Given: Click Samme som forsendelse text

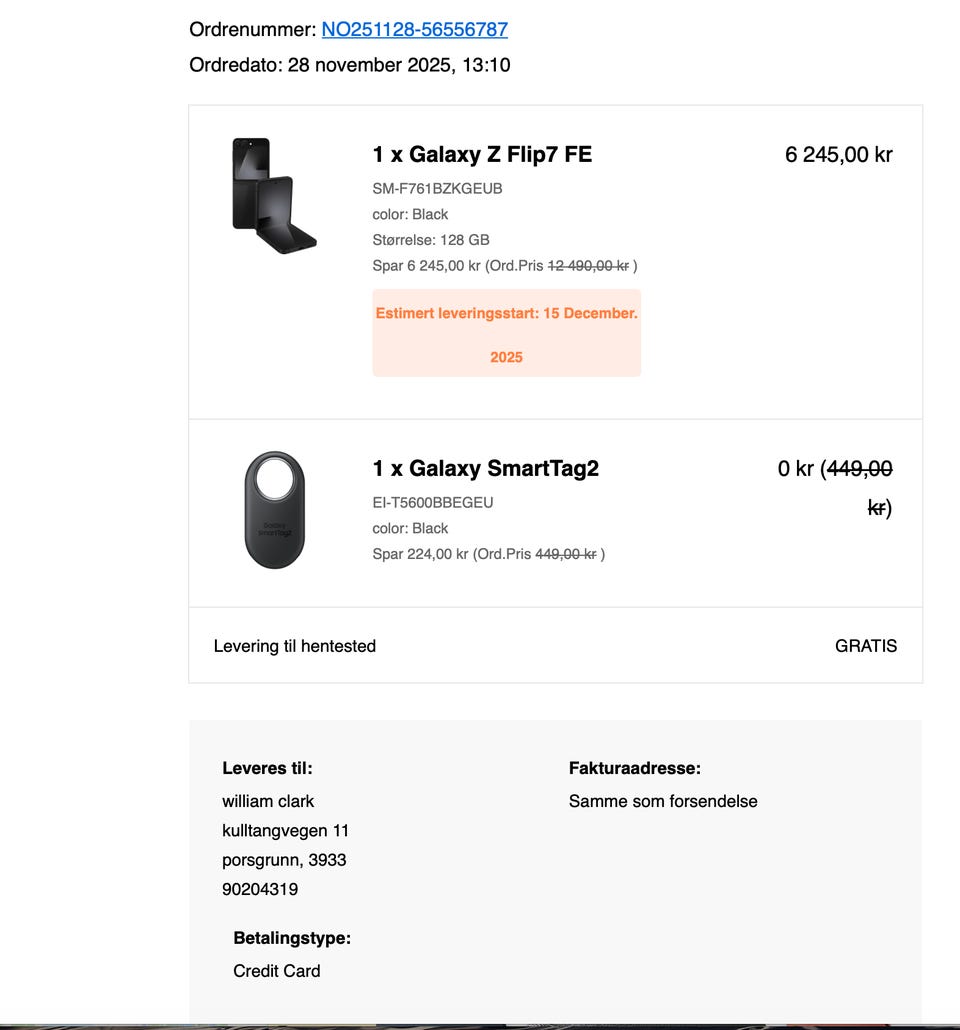Looking at the screenshot, I should point(663,801).
